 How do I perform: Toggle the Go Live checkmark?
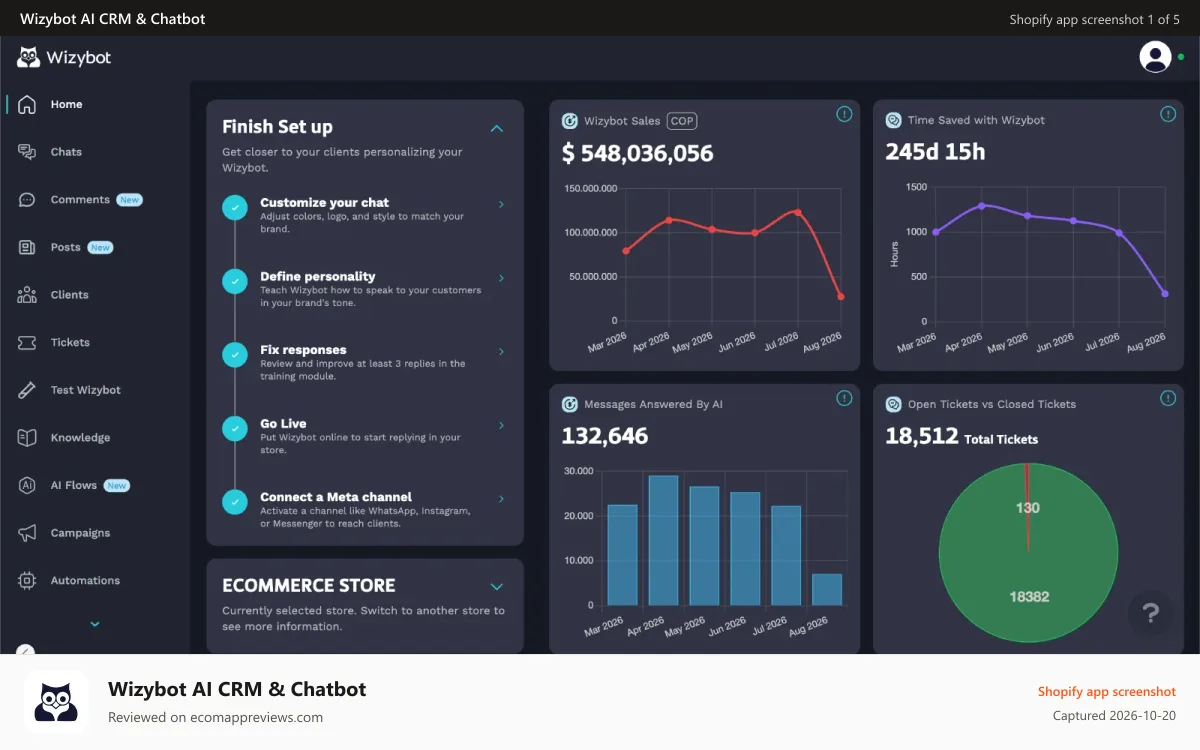coord(235,428)
